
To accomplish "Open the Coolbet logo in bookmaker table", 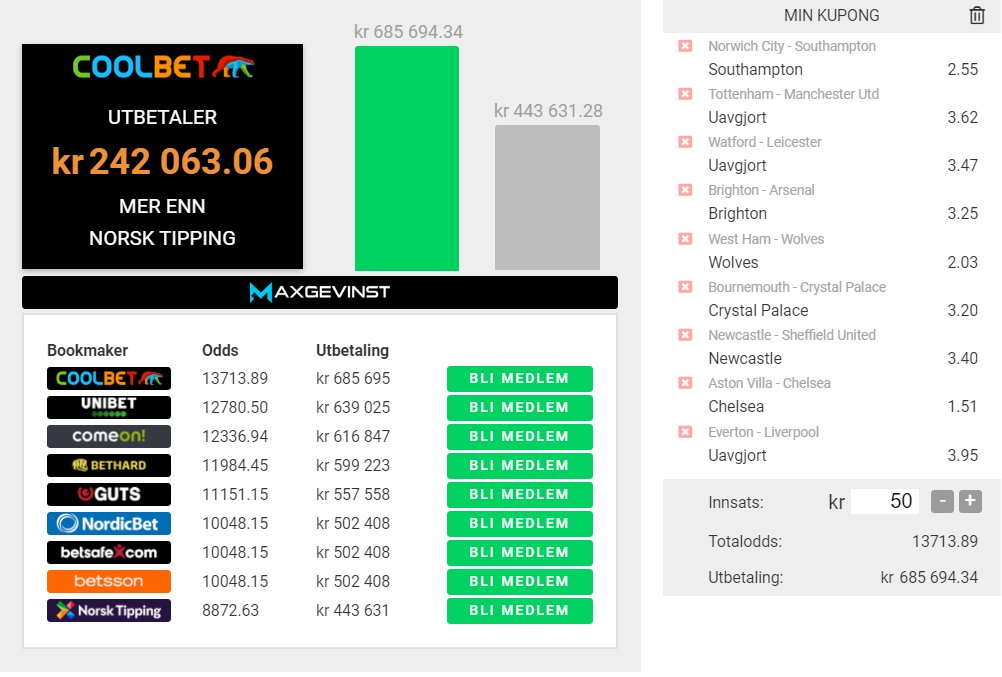I will [109, 378].
